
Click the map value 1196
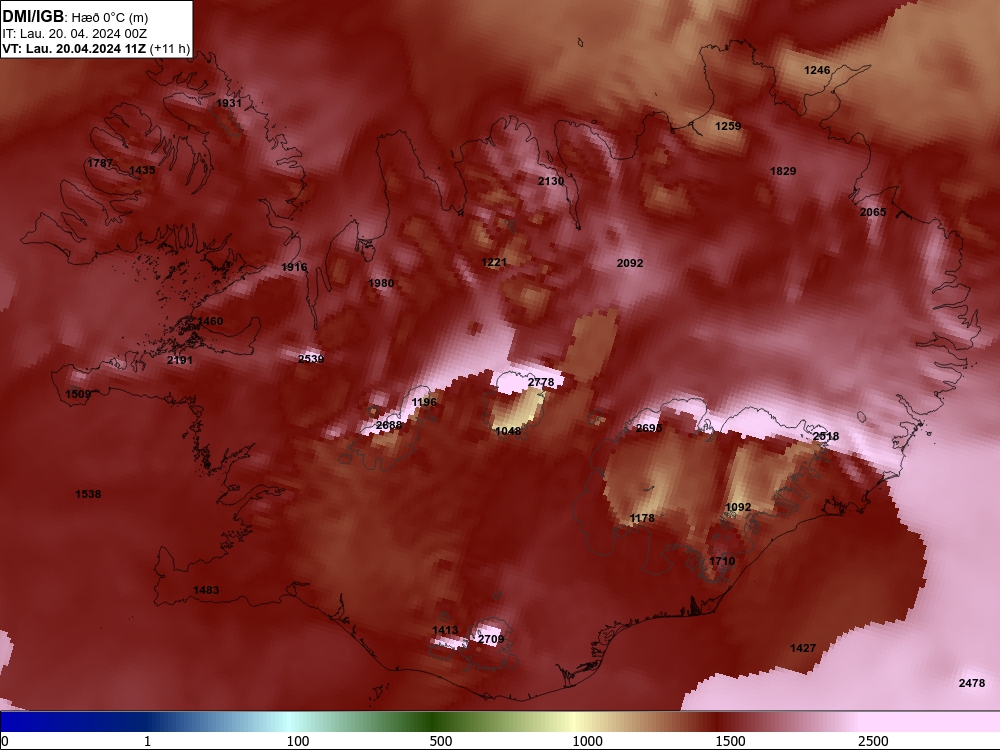point(424,402)
